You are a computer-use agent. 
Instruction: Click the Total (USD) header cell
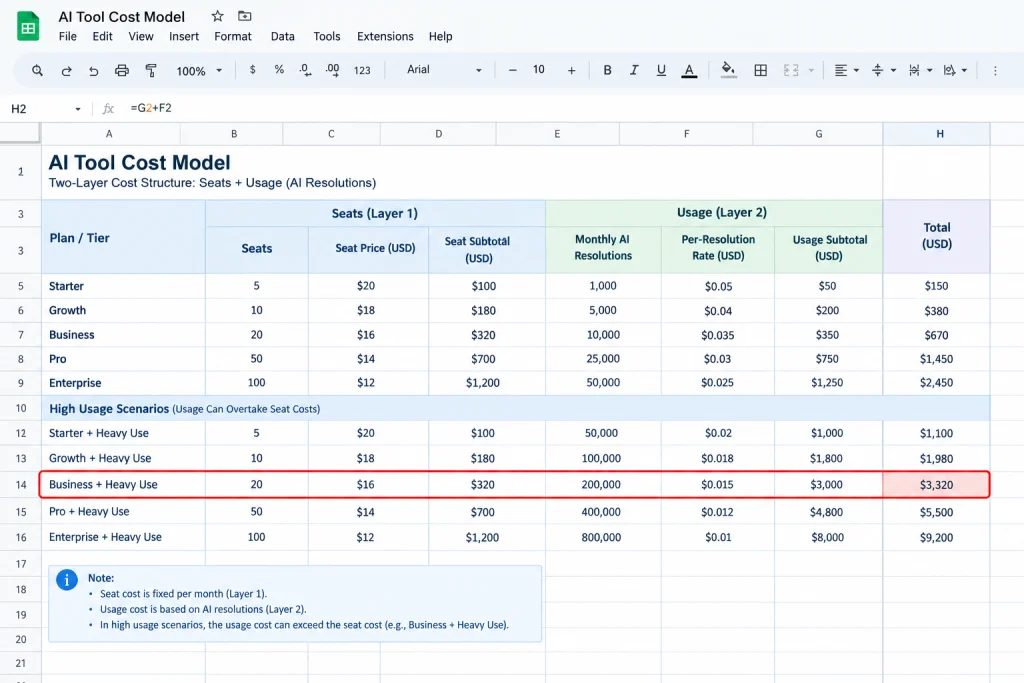936,236
